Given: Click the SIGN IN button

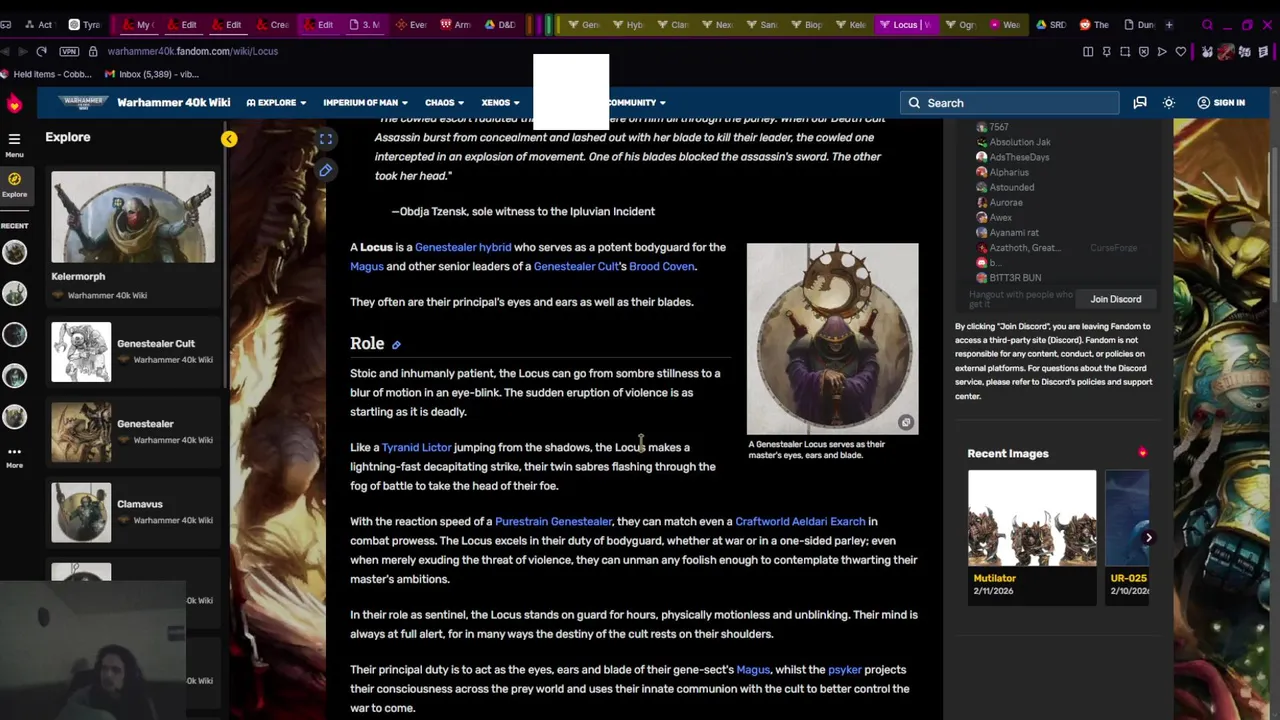Looking at the screenshot, I should click(1221, 102).
